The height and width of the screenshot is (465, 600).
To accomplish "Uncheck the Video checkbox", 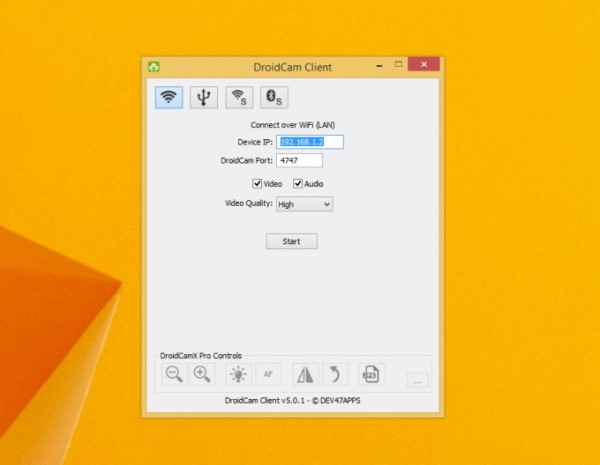I will pos(257,184).
